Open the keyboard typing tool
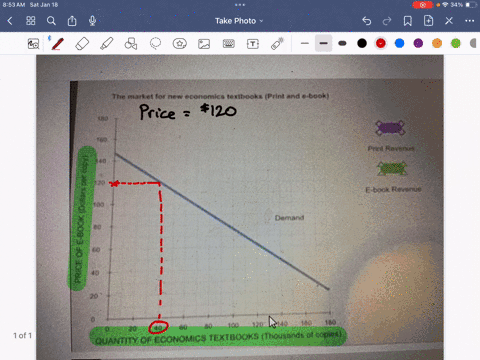 [229, 44]
